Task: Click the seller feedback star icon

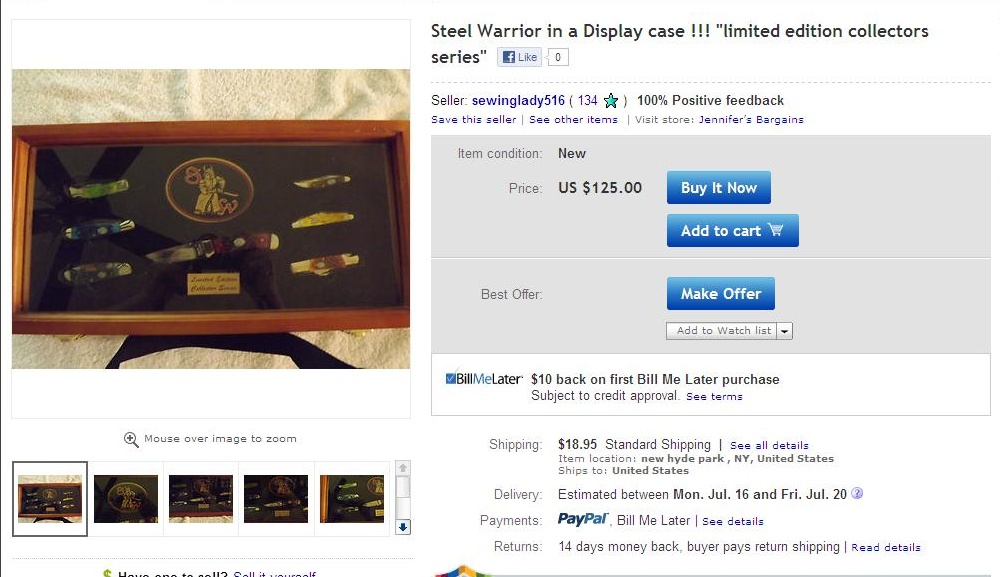Action: click(x=611, y=101)
